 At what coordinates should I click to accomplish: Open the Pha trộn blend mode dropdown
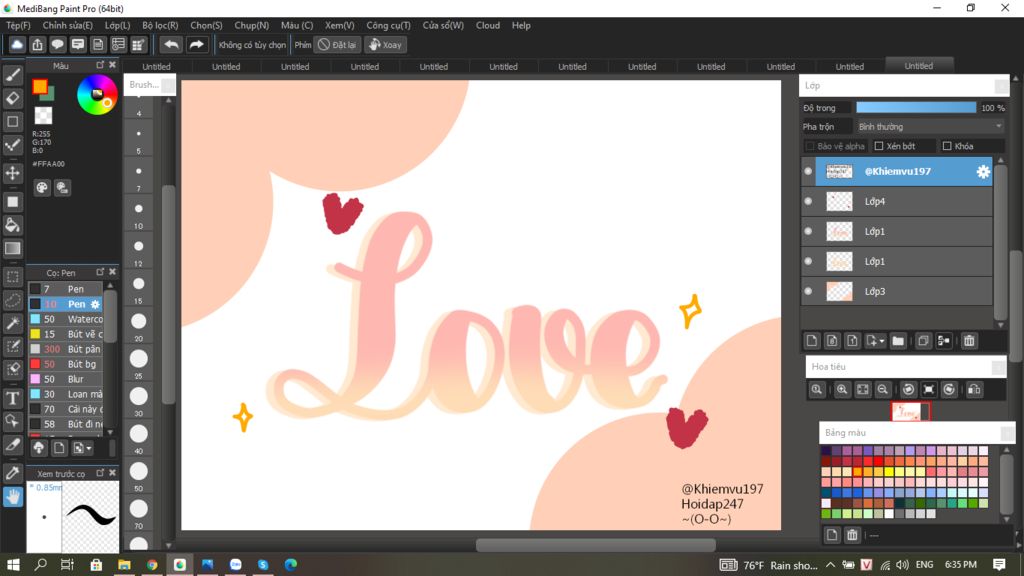pos(929,127)
